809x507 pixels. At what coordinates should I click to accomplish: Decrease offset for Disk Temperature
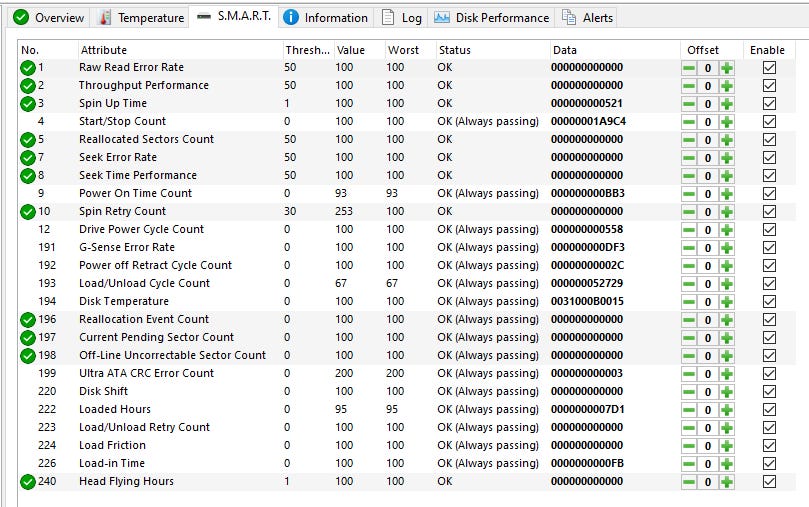[689, 302]
